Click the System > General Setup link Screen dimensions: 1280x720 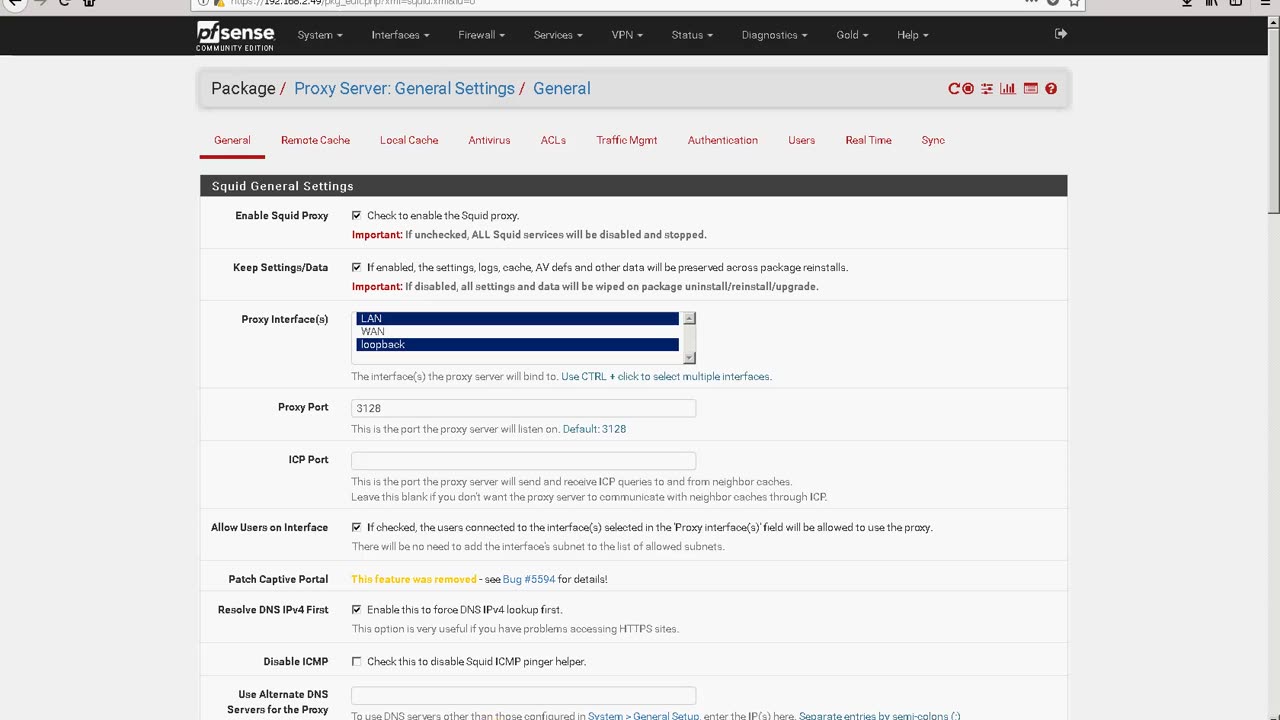[643, 716]
